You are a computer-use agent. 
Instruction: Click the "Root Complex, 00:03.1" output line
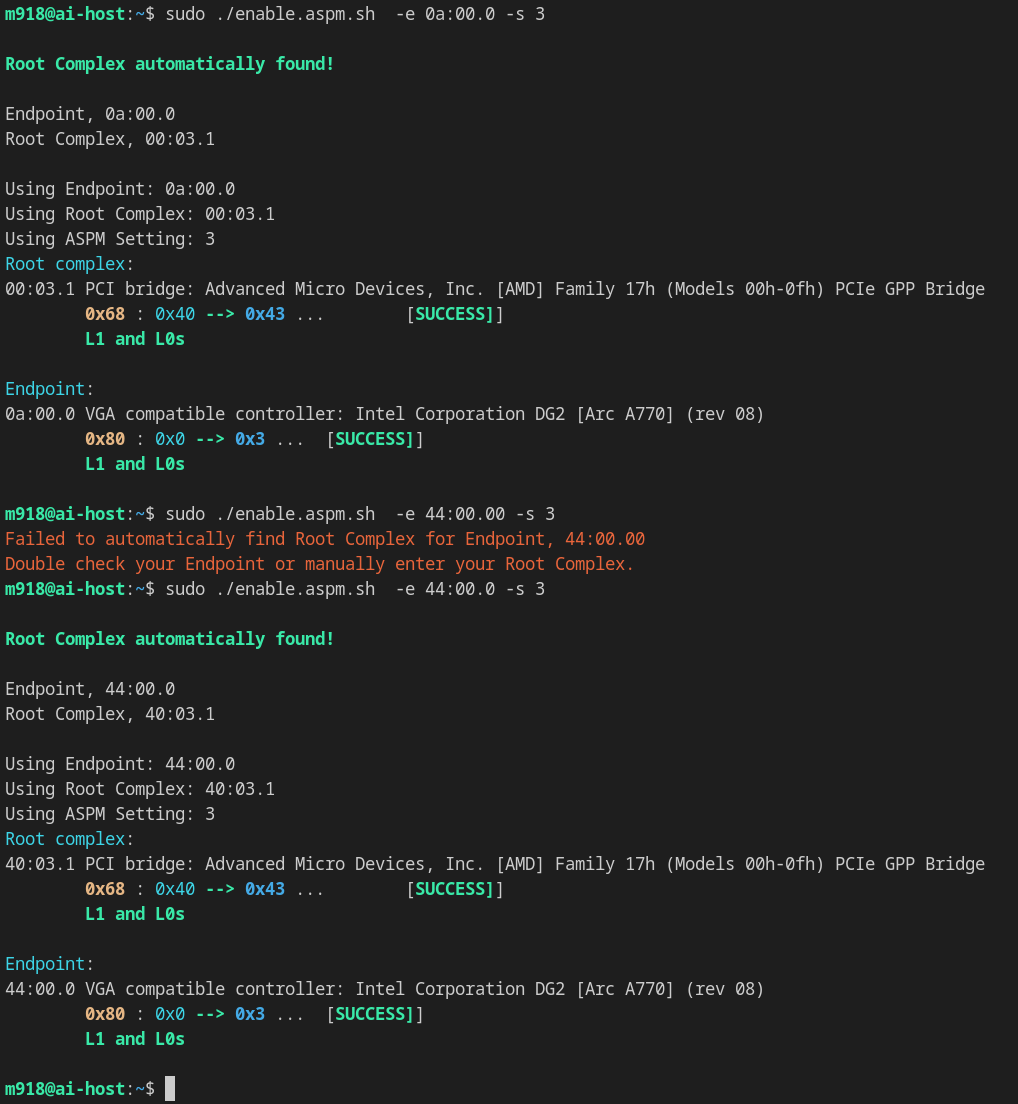pos(110,139)
